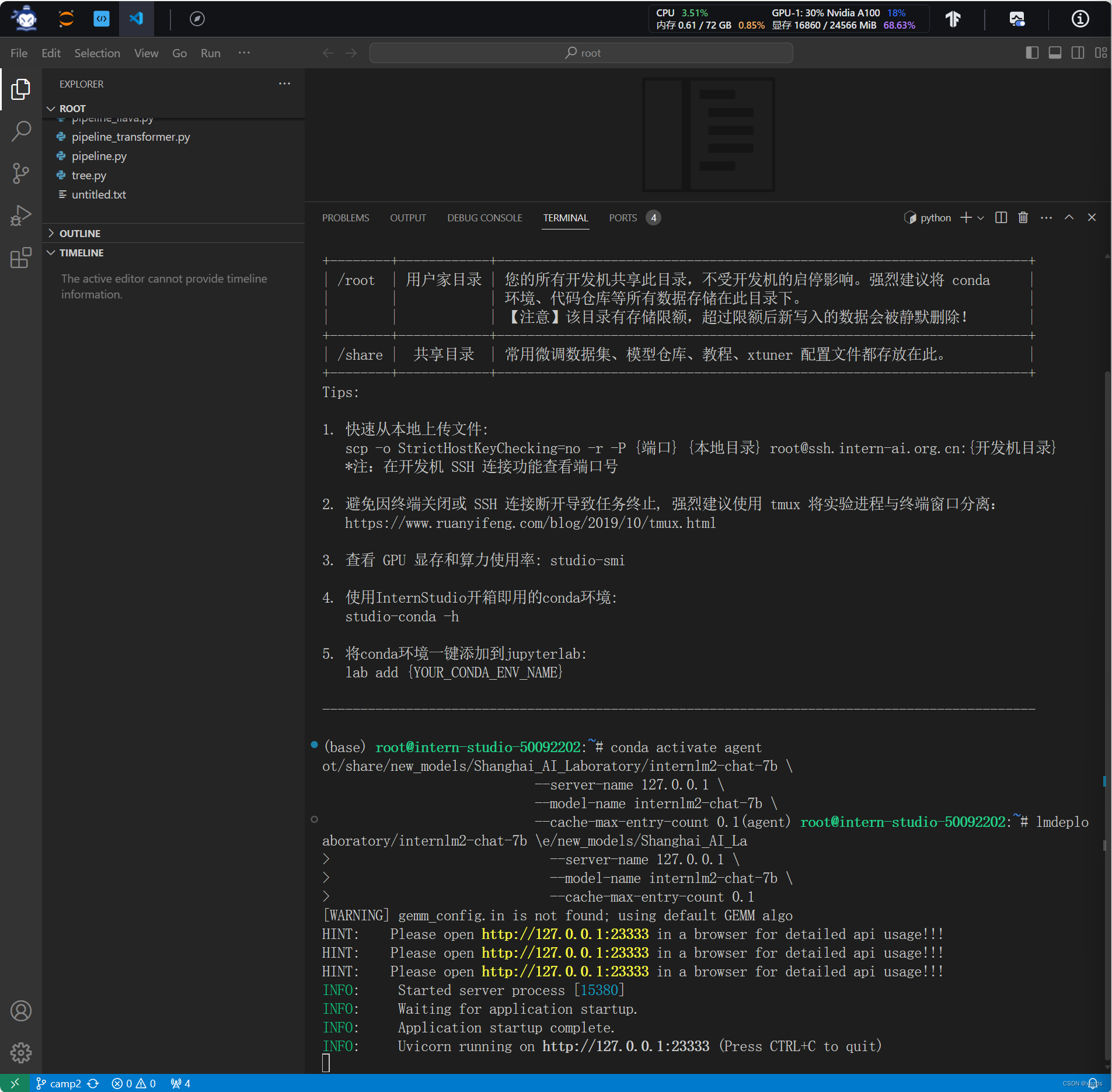Click the compass explore icon

tap(197, 19)
